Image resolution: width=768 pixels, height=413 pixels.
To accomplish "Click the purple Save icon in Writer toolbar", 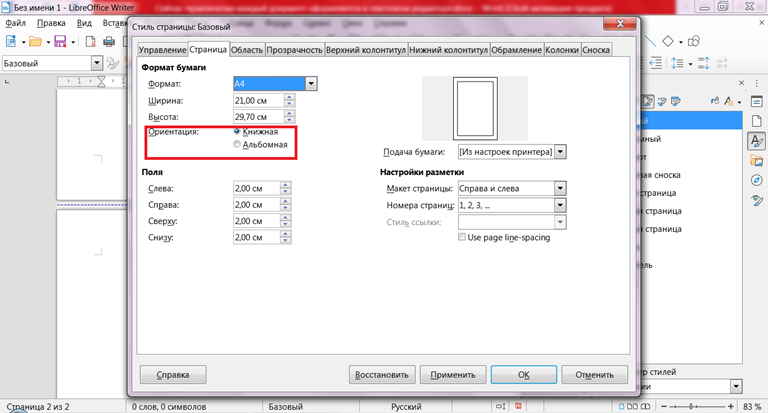I will click(60, 42).
